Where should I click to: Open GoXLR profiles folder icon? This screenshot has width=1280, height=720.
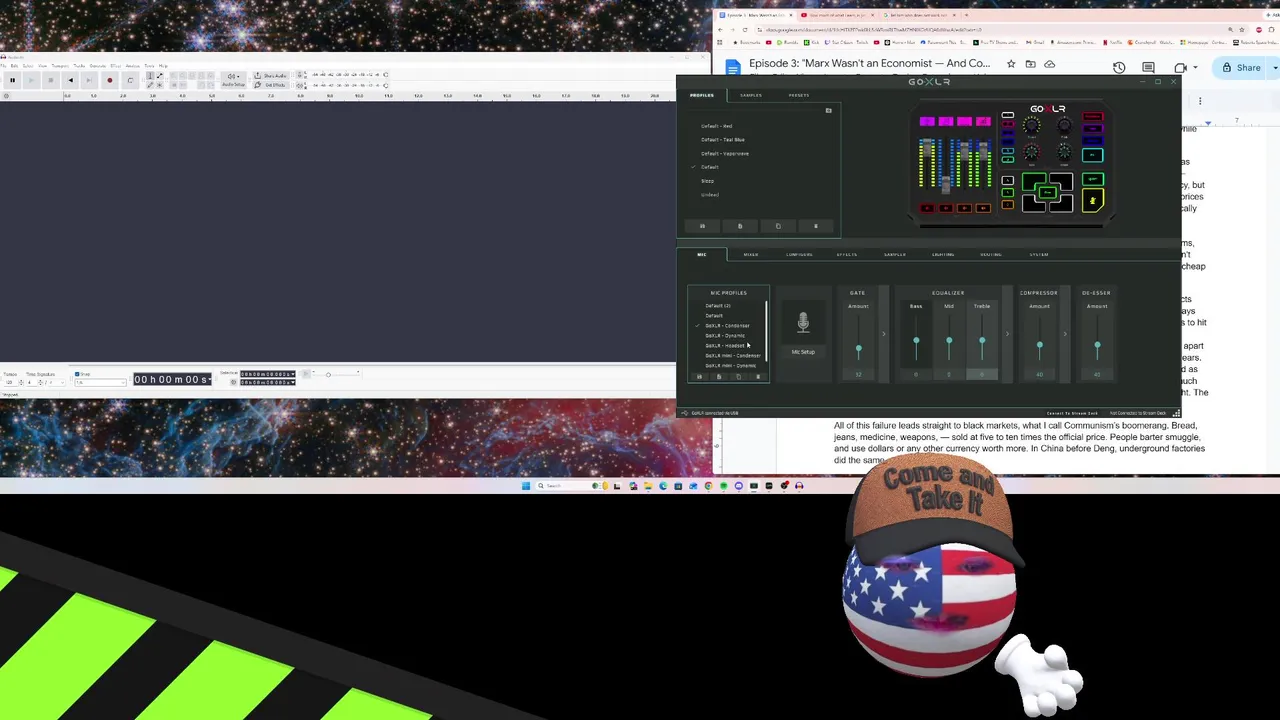(828, 111)
